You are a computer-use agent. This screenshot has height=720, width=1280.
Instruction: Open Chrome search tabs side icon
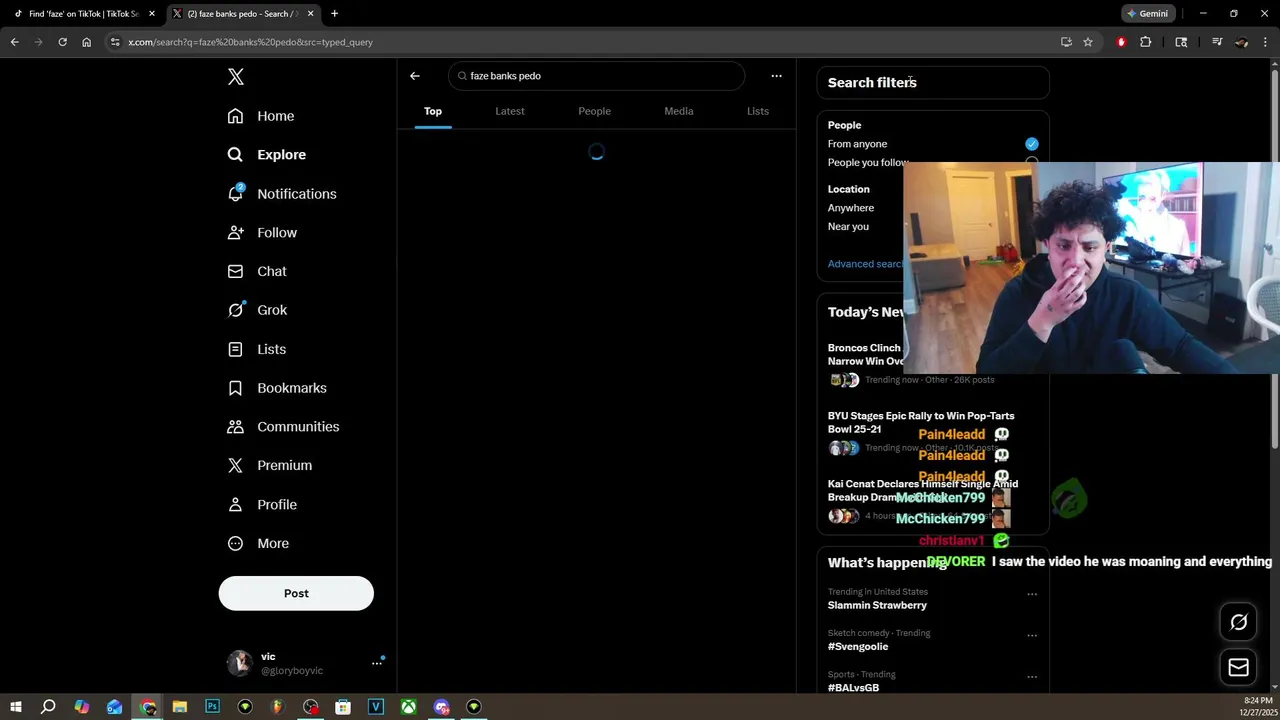click(x=1181, y=42)
